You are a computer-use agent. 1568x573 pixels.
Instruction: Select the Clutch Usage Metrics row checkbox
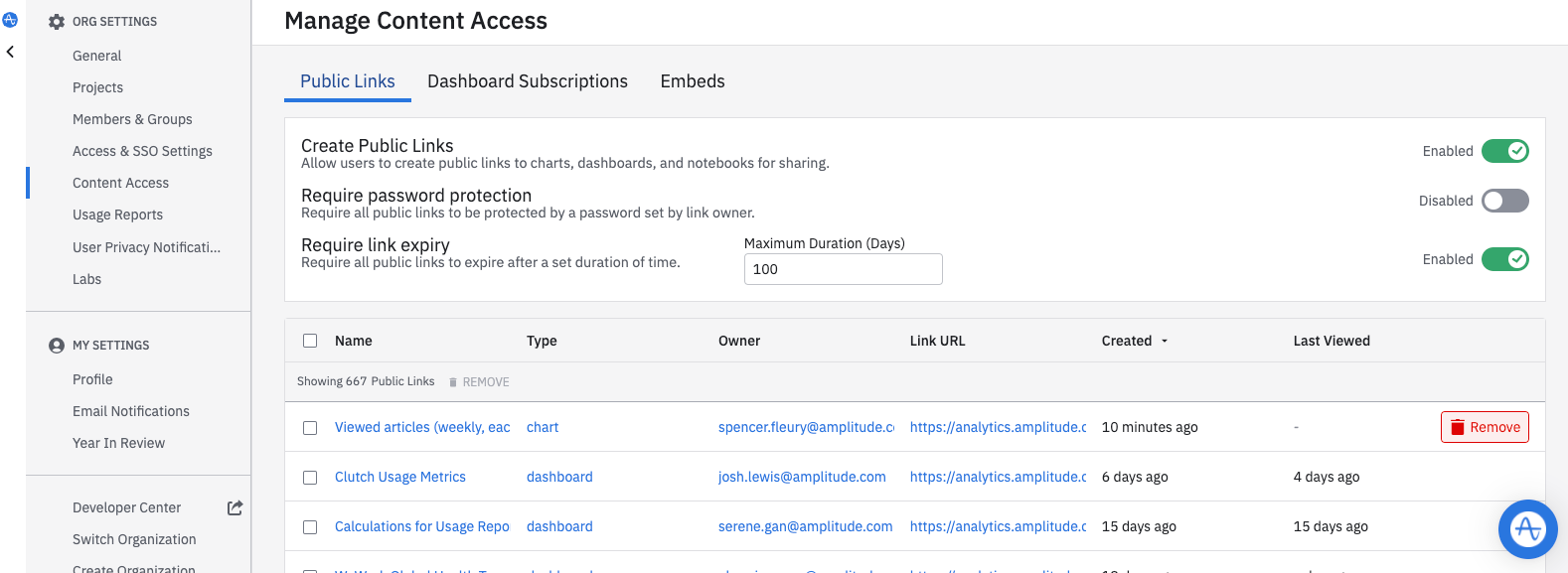click(310, 478)
